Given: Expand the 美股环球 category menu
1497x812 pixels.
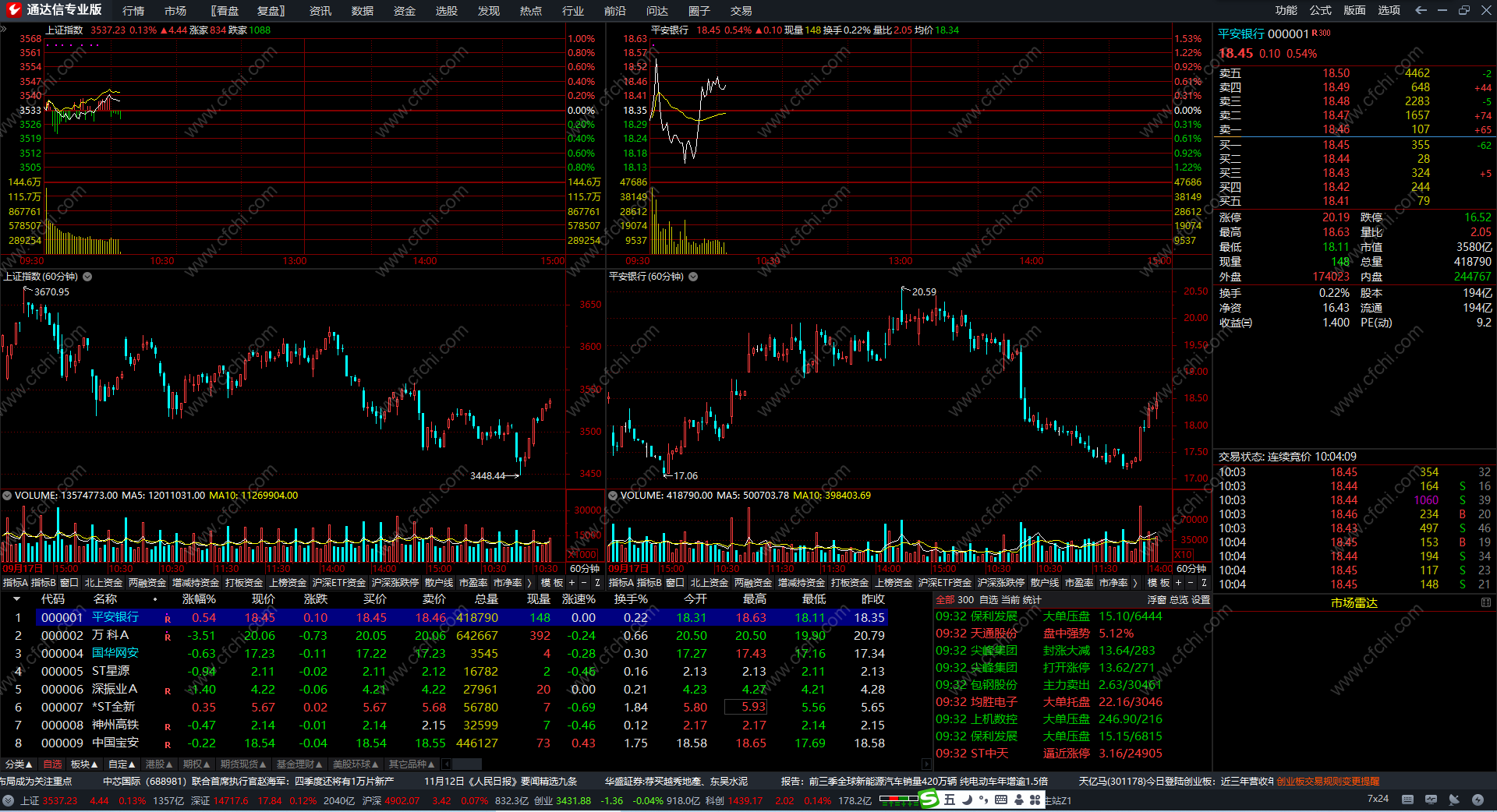Looking at the screenshot, I should (x=356, y=764).
